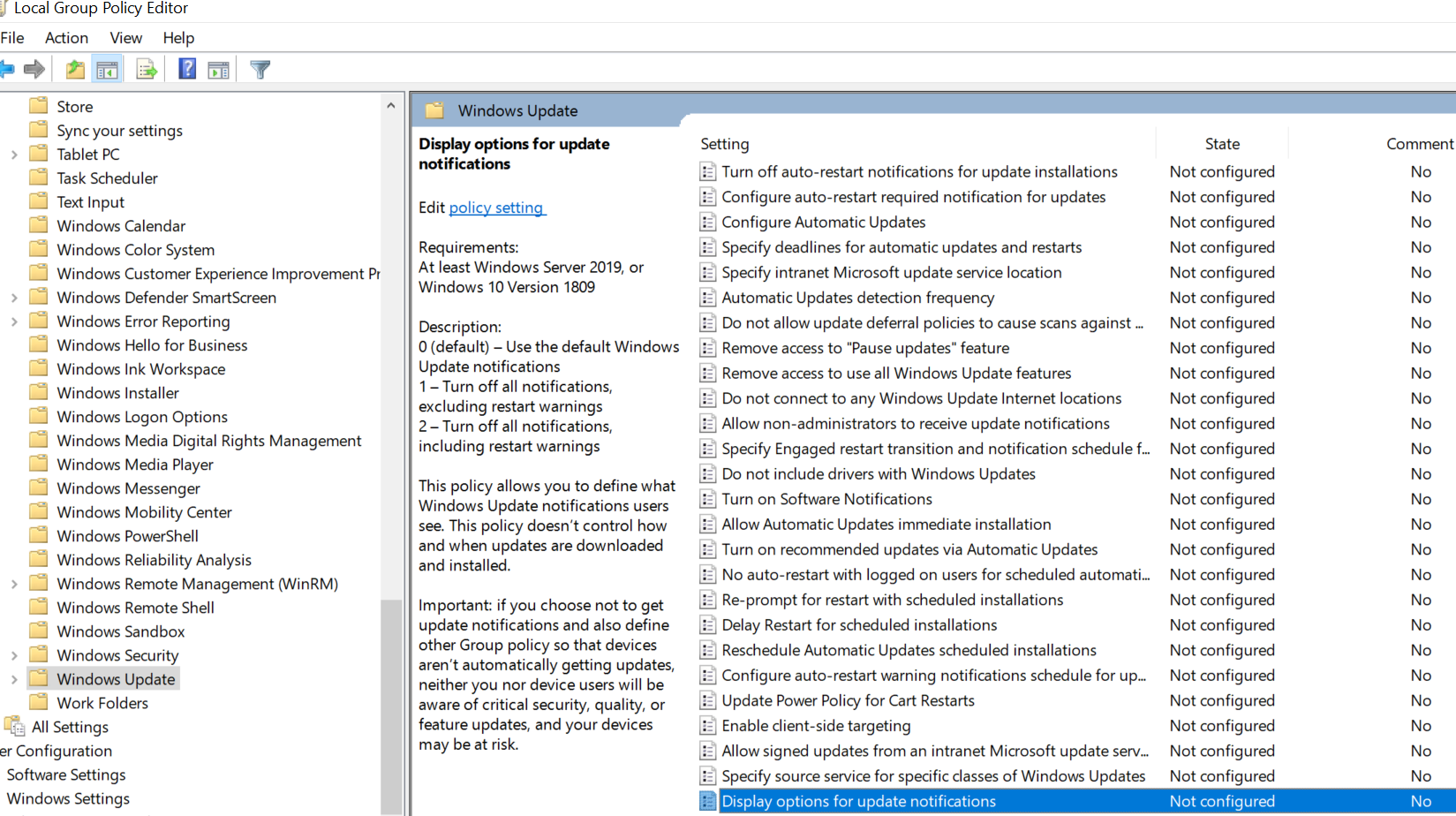Expand Windows Error Reporting node
The image size is (1456, 816).
tap(14, 321)
